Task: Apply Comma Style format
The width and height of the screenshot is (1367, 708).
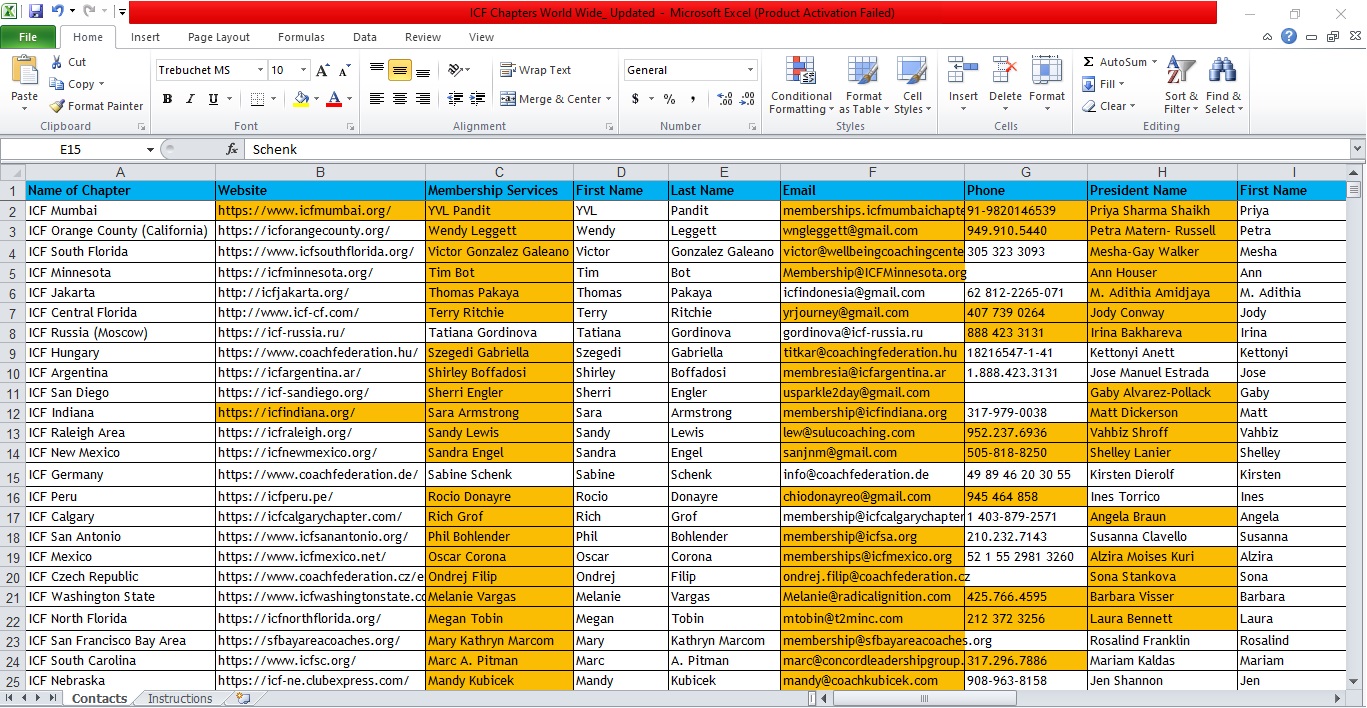Action: click(x=692, y=99)
